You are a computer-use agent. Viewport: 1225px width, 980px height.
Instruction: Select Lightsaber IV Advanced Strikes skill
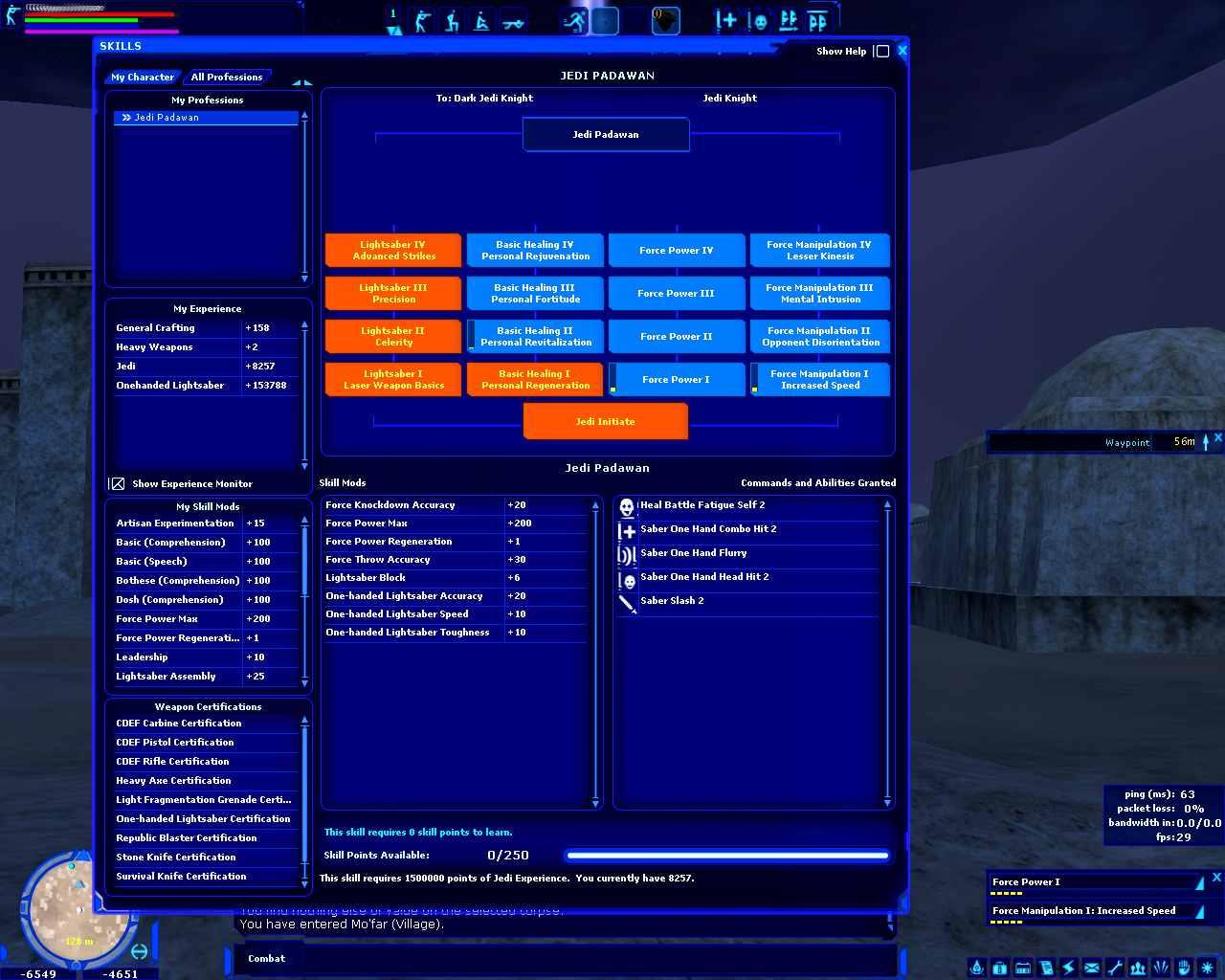(x=393, y=251)
